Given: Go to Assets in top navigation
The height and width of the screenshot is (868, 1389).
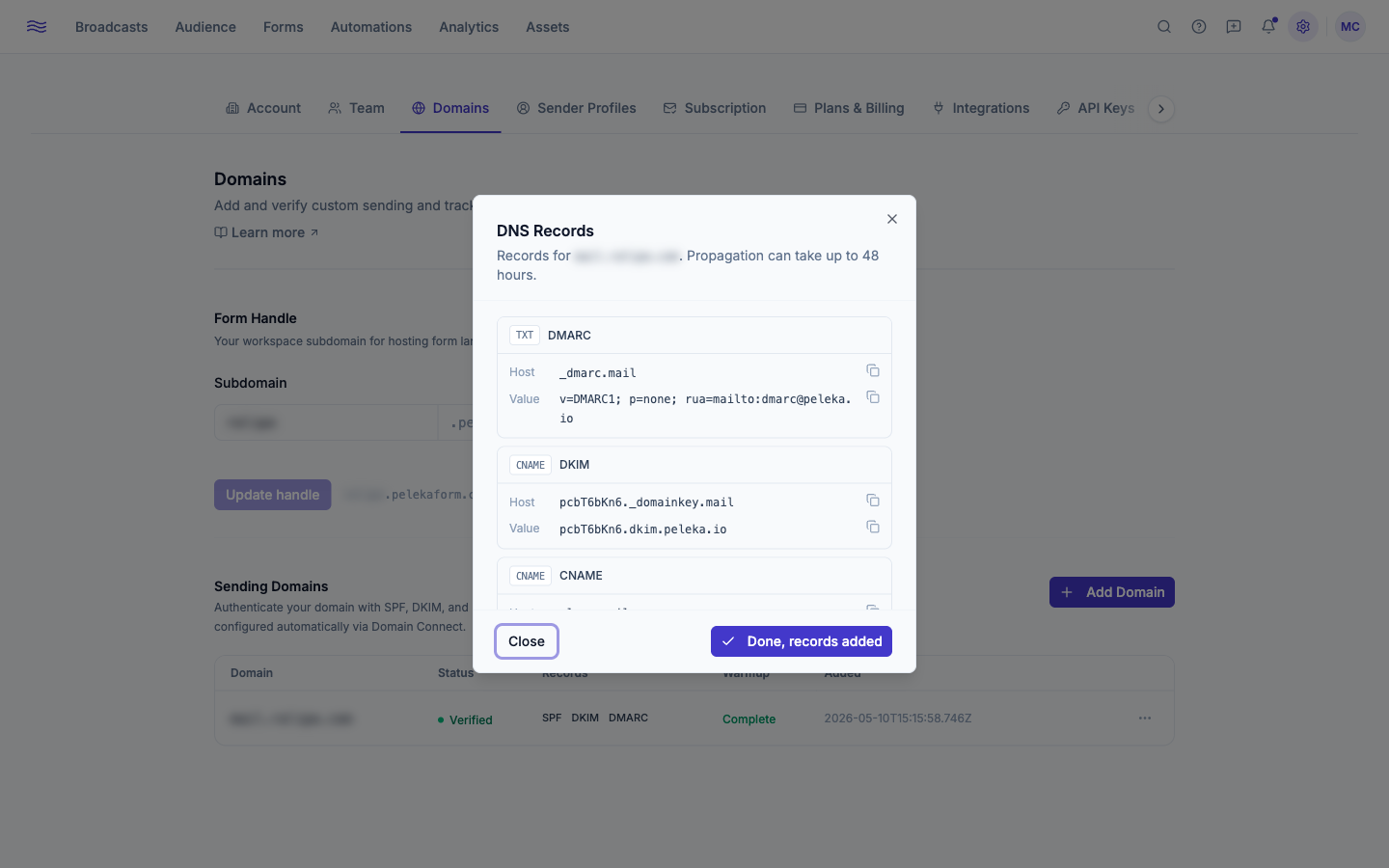Looking at the screenshot, I should 548,27.
